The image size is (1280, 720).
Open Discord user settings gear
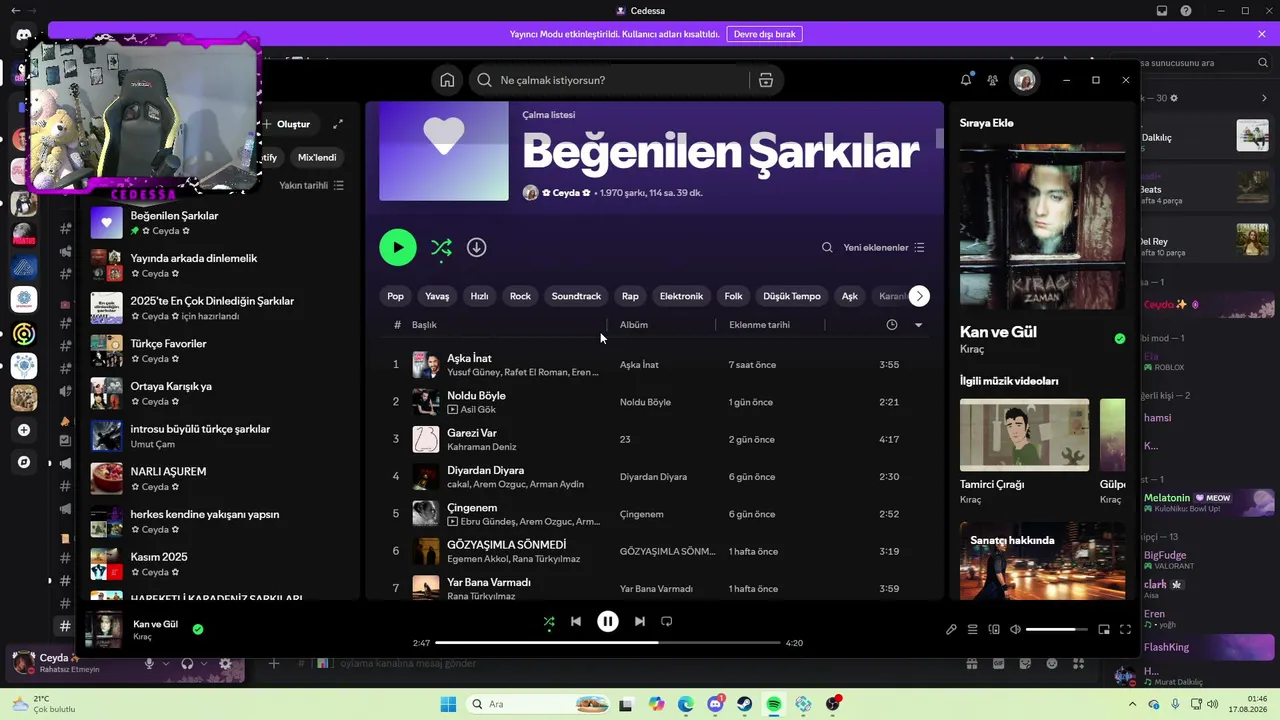225,663
